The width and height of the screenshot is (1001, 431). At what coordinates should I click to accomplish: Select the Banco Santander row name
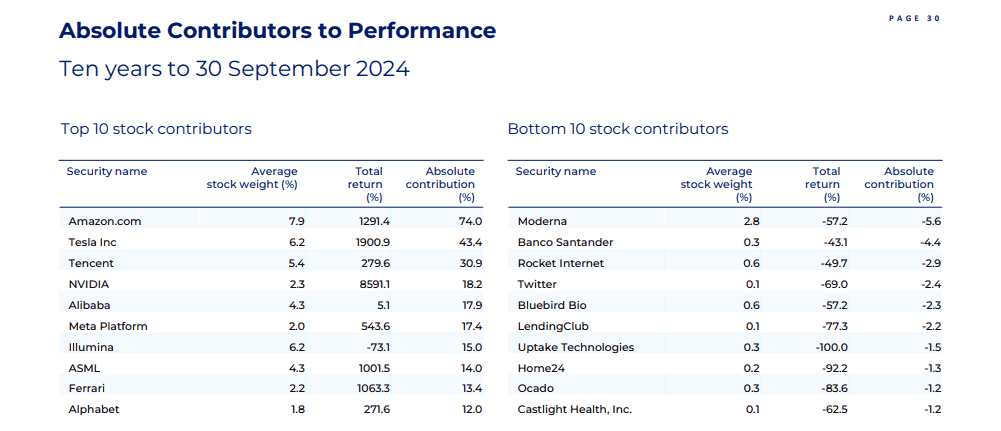coord(565,242)
